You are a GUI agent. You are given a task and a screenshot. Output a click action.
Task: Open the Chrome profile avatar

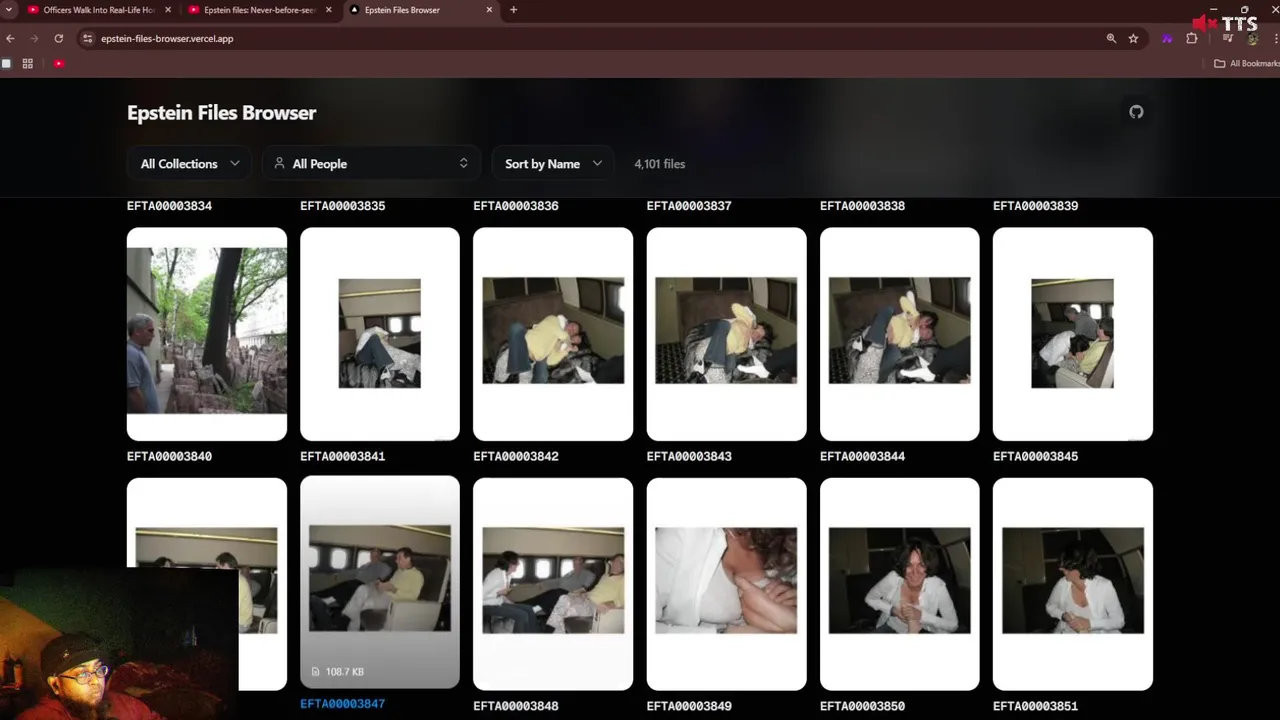pyautogui.click(x=1253, y=39)
